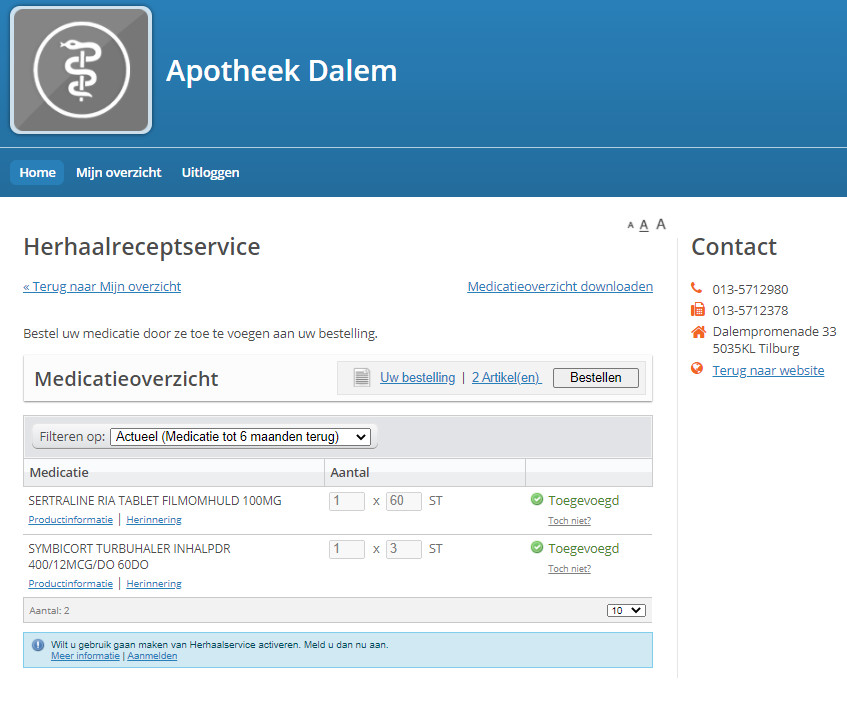The width and height of the screenshot is (847, 703).
Task: Click Terug naar website link
Action: 768,370
